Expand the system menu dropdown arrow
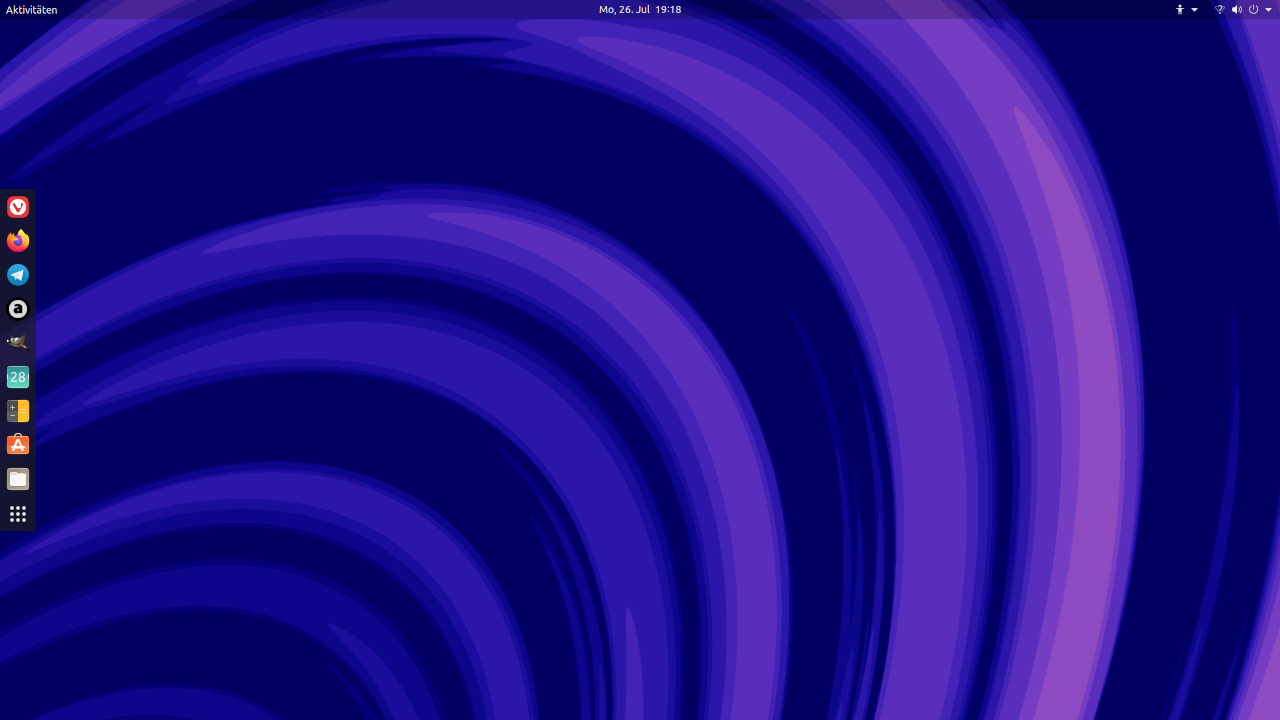 [x=1269, y=10]
